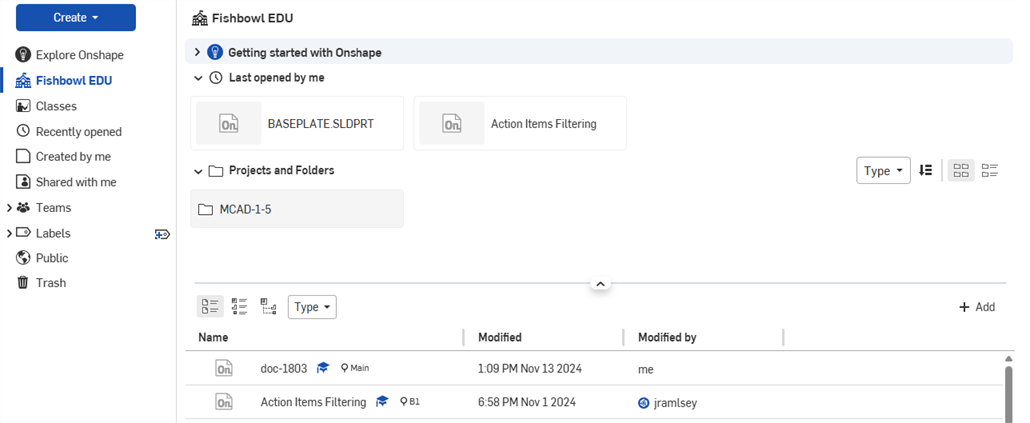Image resolution: width=1030 pixels, height=423 pixels.
Task: Click the Created by me document icon
Action: click(x=23, y=156)
